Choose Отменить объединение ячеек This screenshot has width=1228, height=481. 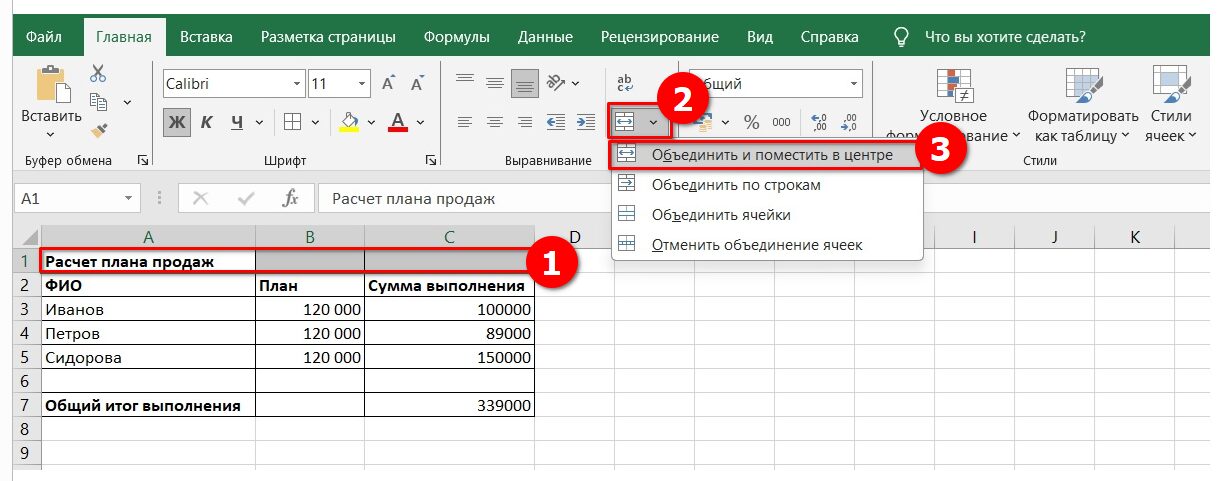pyautogui.click(x=767, y=244)
